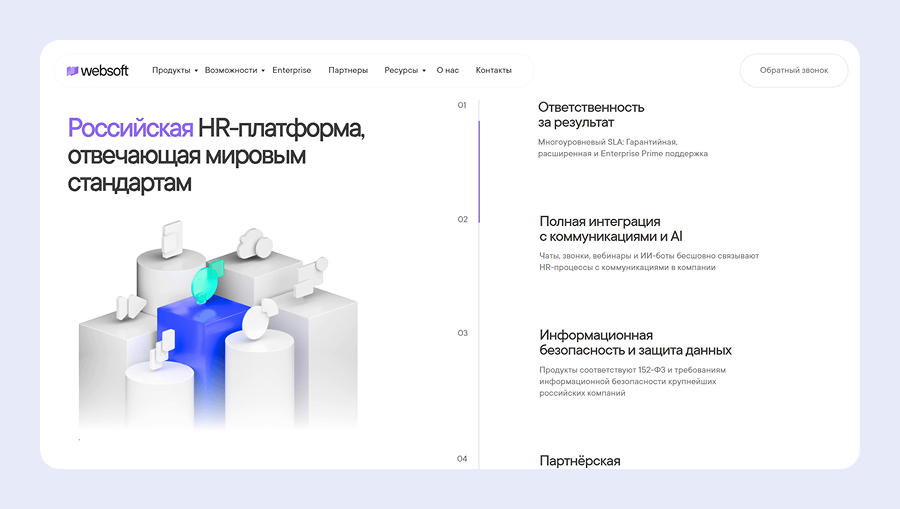Click the 02 step marker
The height and width of the screenshot is (509, 900).
[x=462, y=219]
